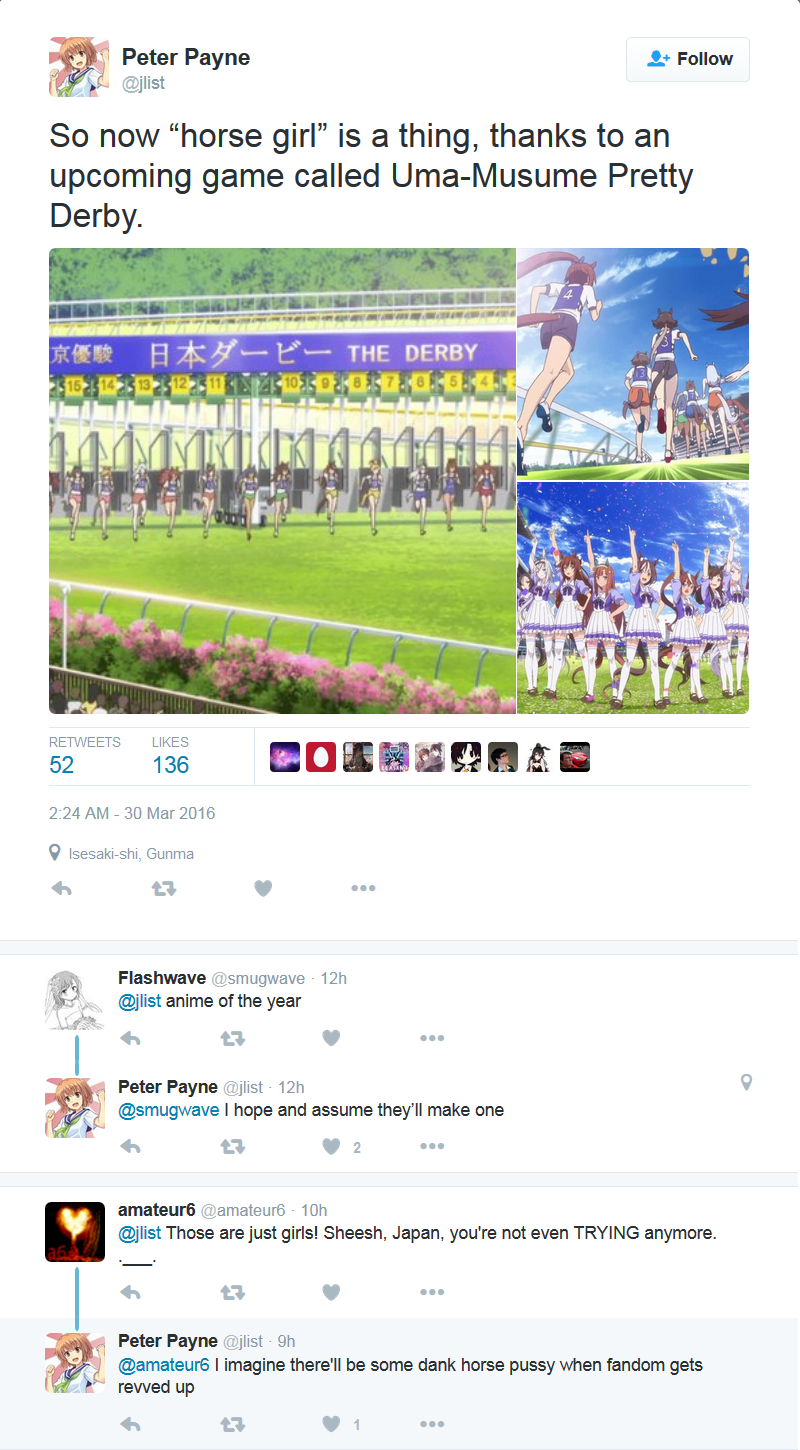Image resolution: width=800 pixels, height=1450 pixels.
Task: Retweet Flashwave's reply
Action: point(232,1038)
